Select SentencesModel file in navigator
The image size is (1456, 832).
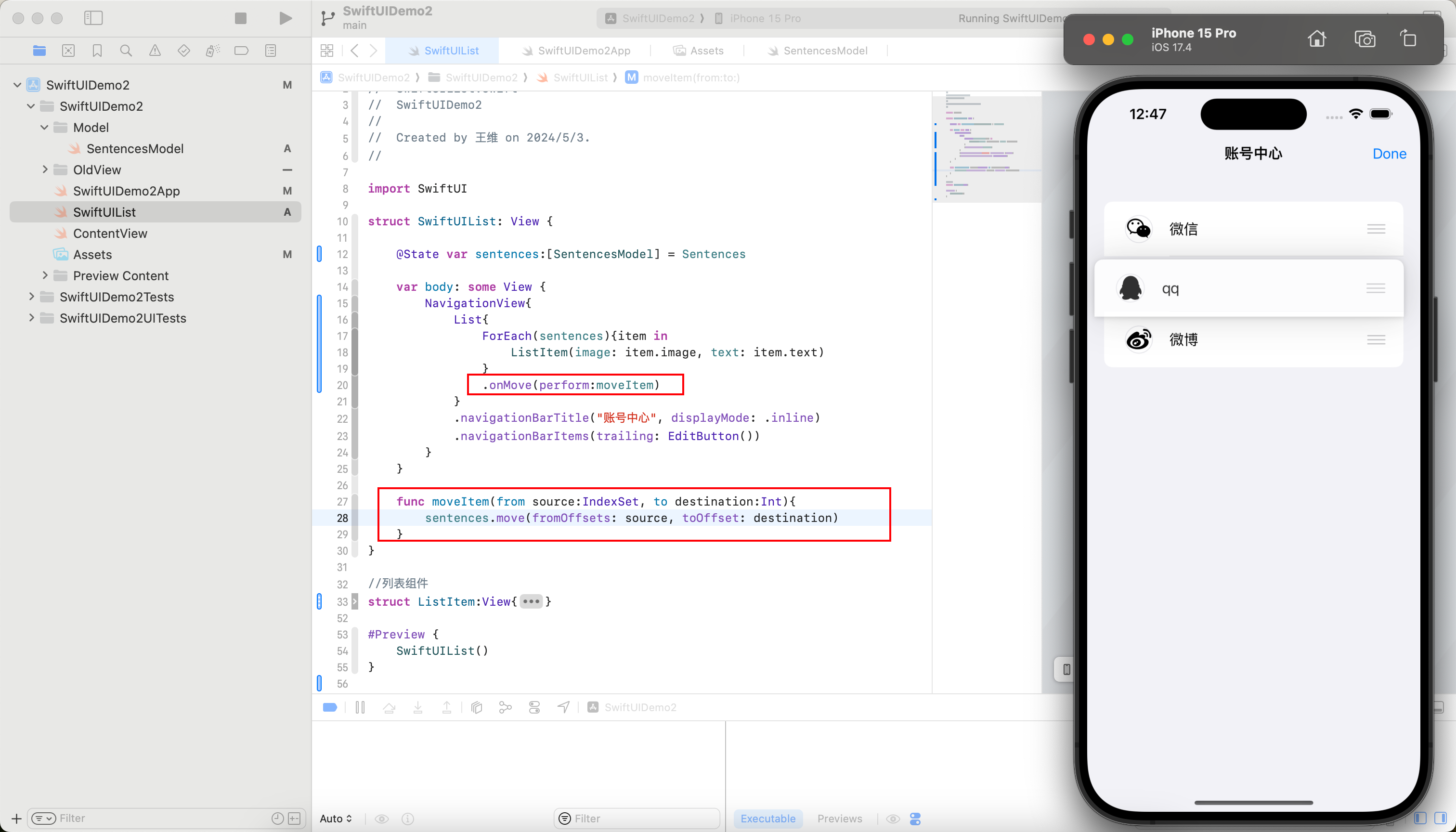[x=135, y=149]
